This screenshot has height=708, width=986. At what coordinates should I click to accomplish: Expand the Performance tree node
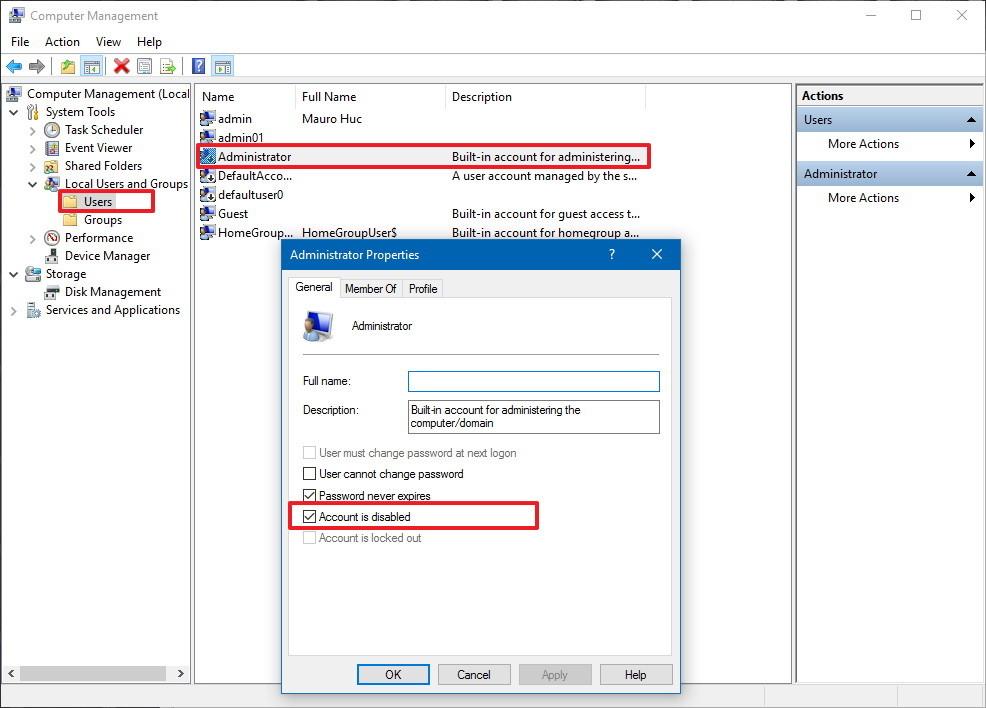pos(33,238)
